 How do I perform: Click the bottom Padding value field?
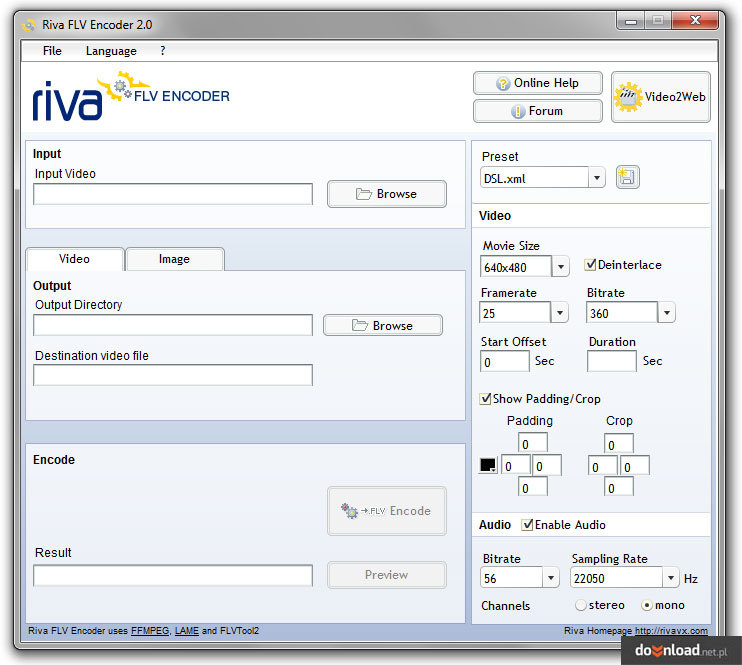533,487
